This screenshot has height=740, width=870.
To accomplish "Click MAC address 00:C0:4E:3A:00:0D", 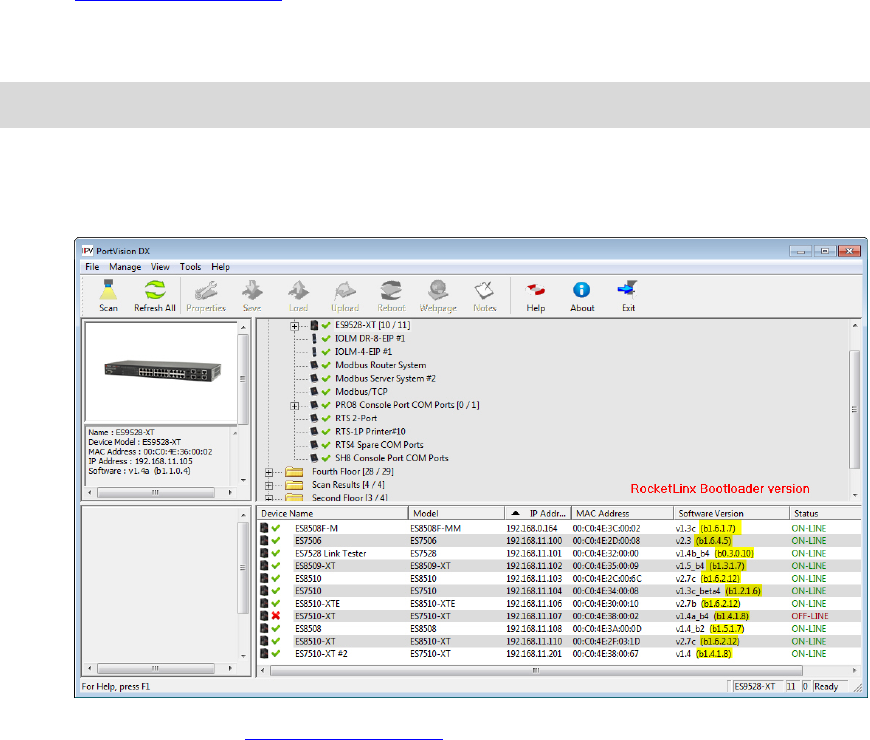I will (607, 629).
